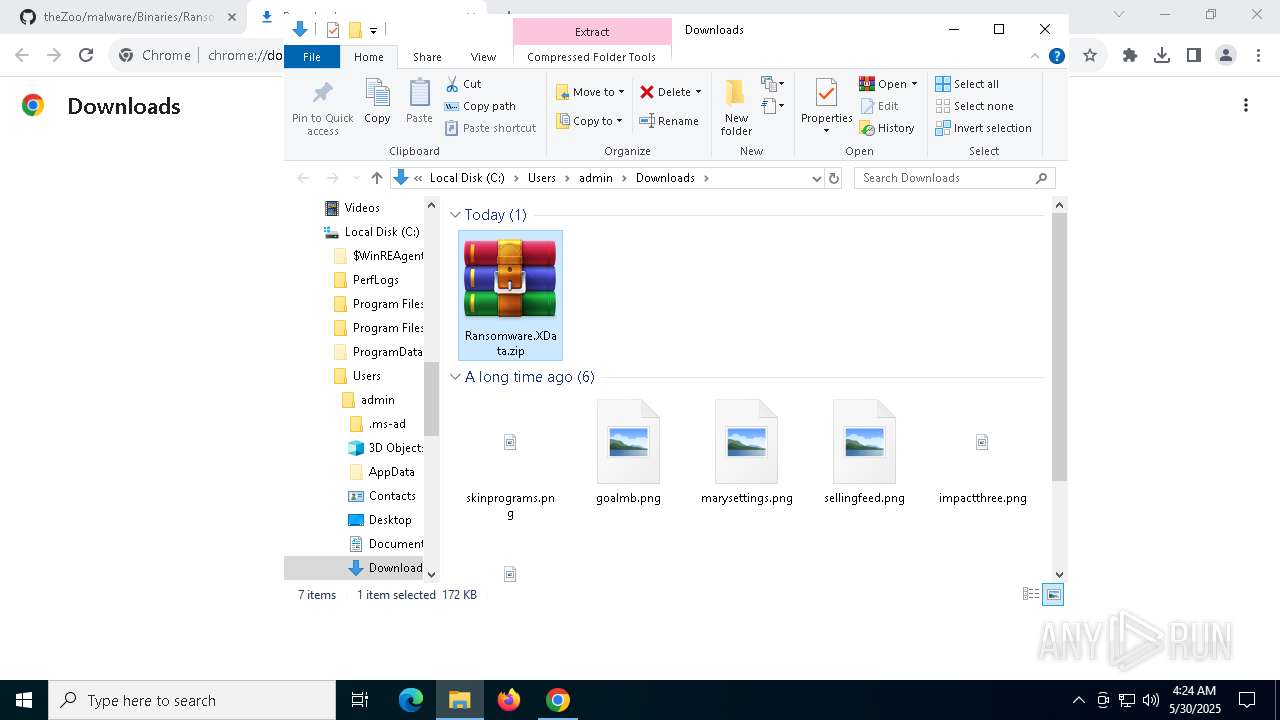The height and width of the screenshot is (720, 1280).
Task: Switch to the View ribbon tab
Action: click(483, 57)
